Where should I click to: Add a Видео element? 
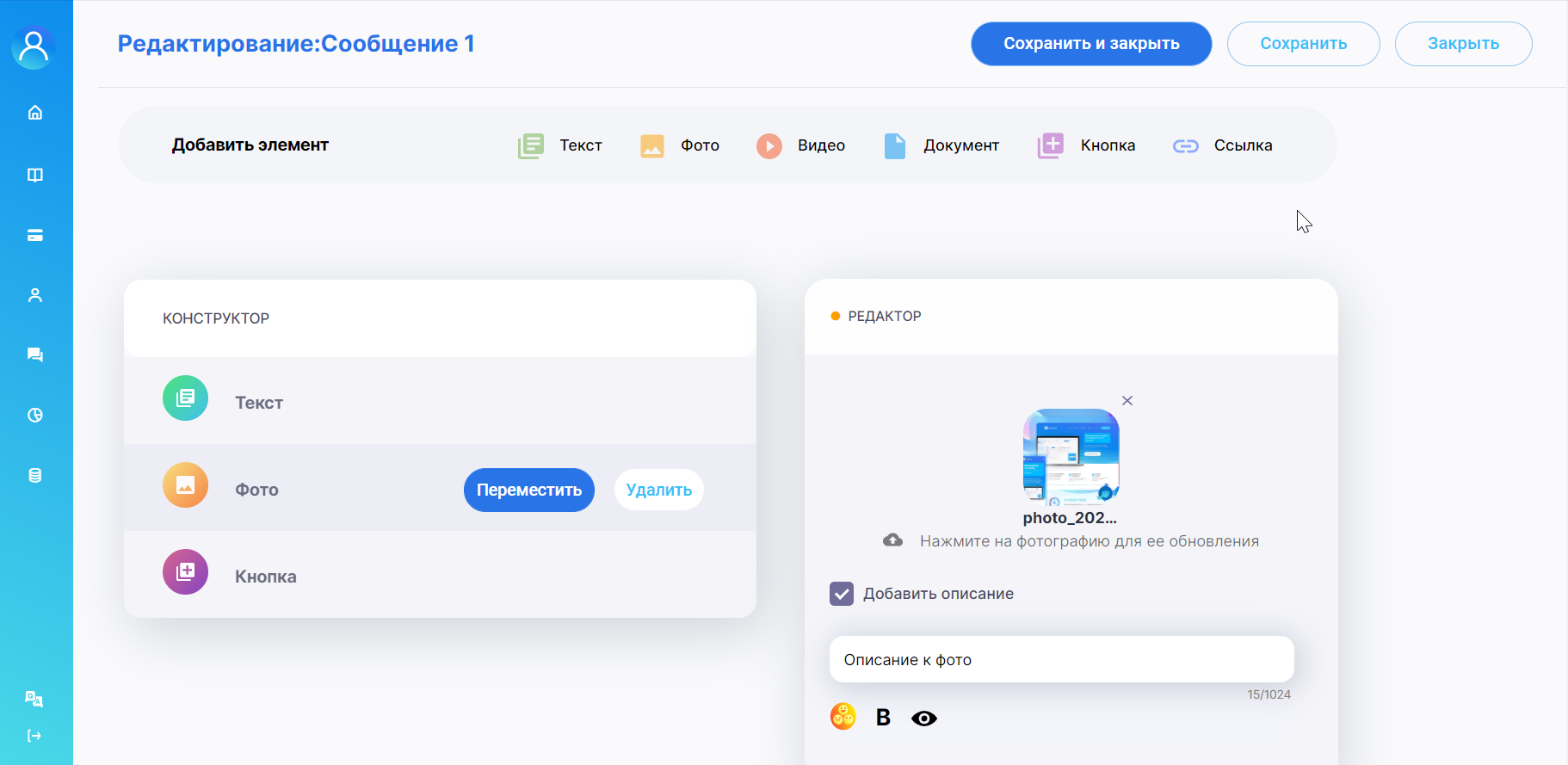801,145
